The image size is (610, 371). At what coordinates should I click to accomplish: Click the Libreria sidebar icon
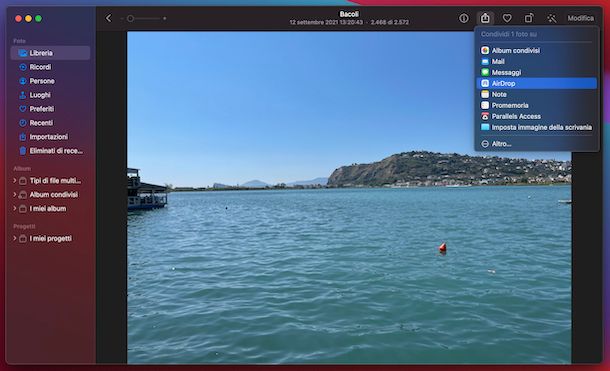[23, 53]
